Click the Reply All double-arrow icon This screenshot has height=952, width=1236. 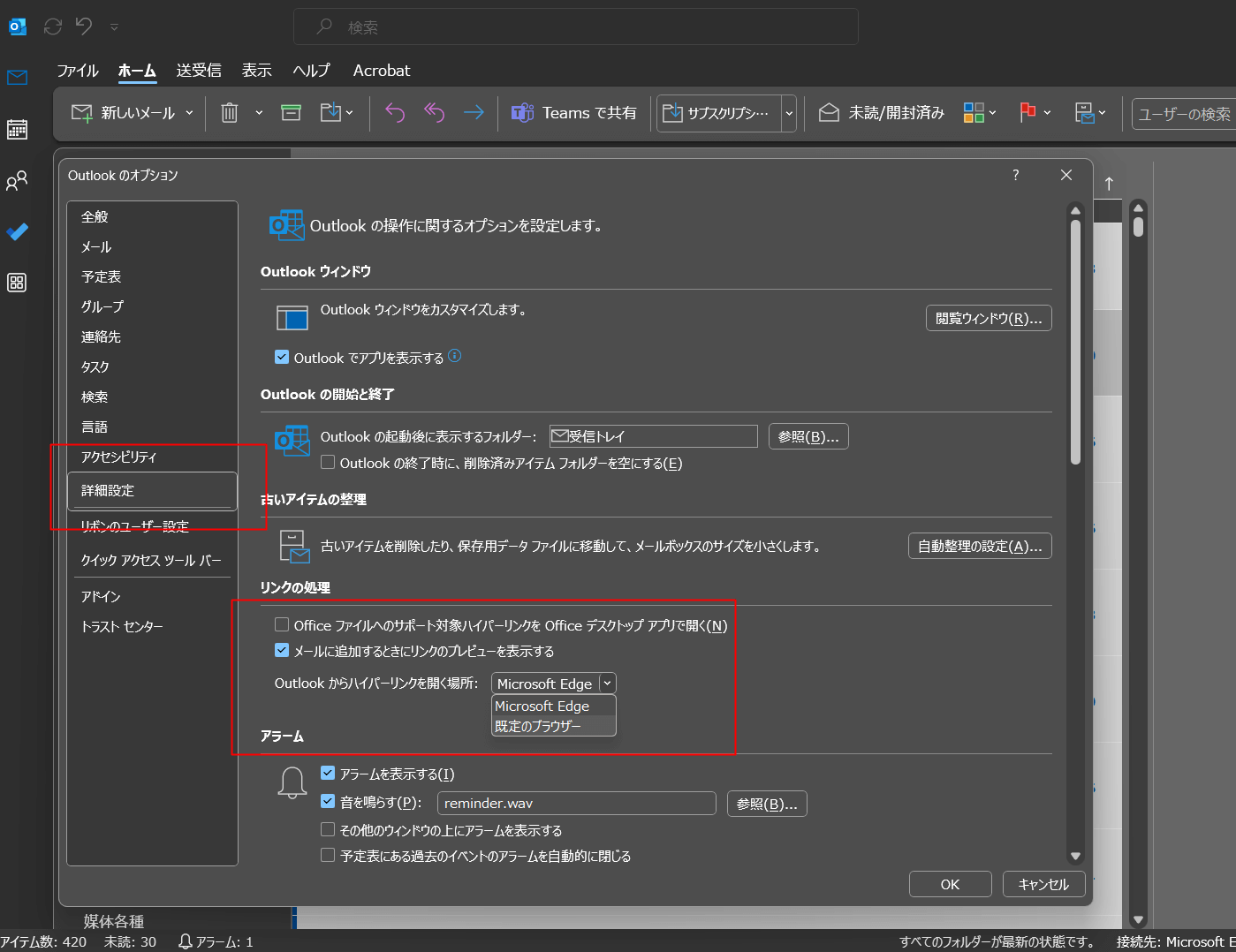(434, 113)
